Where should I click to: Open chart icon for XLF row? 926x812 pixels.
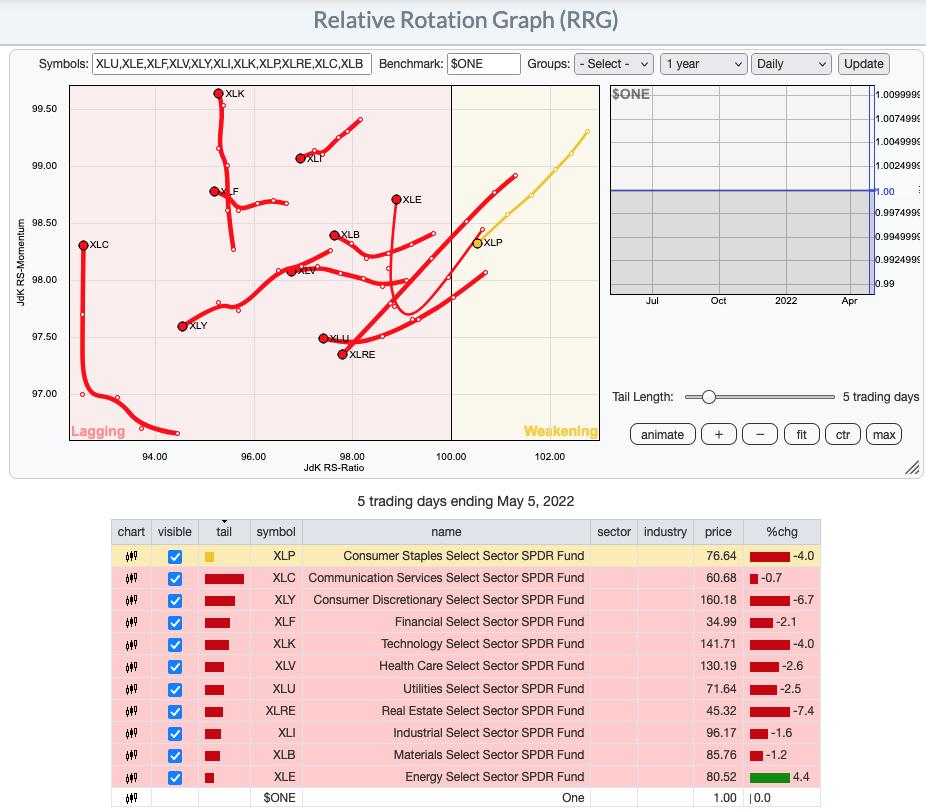[131, 622]
